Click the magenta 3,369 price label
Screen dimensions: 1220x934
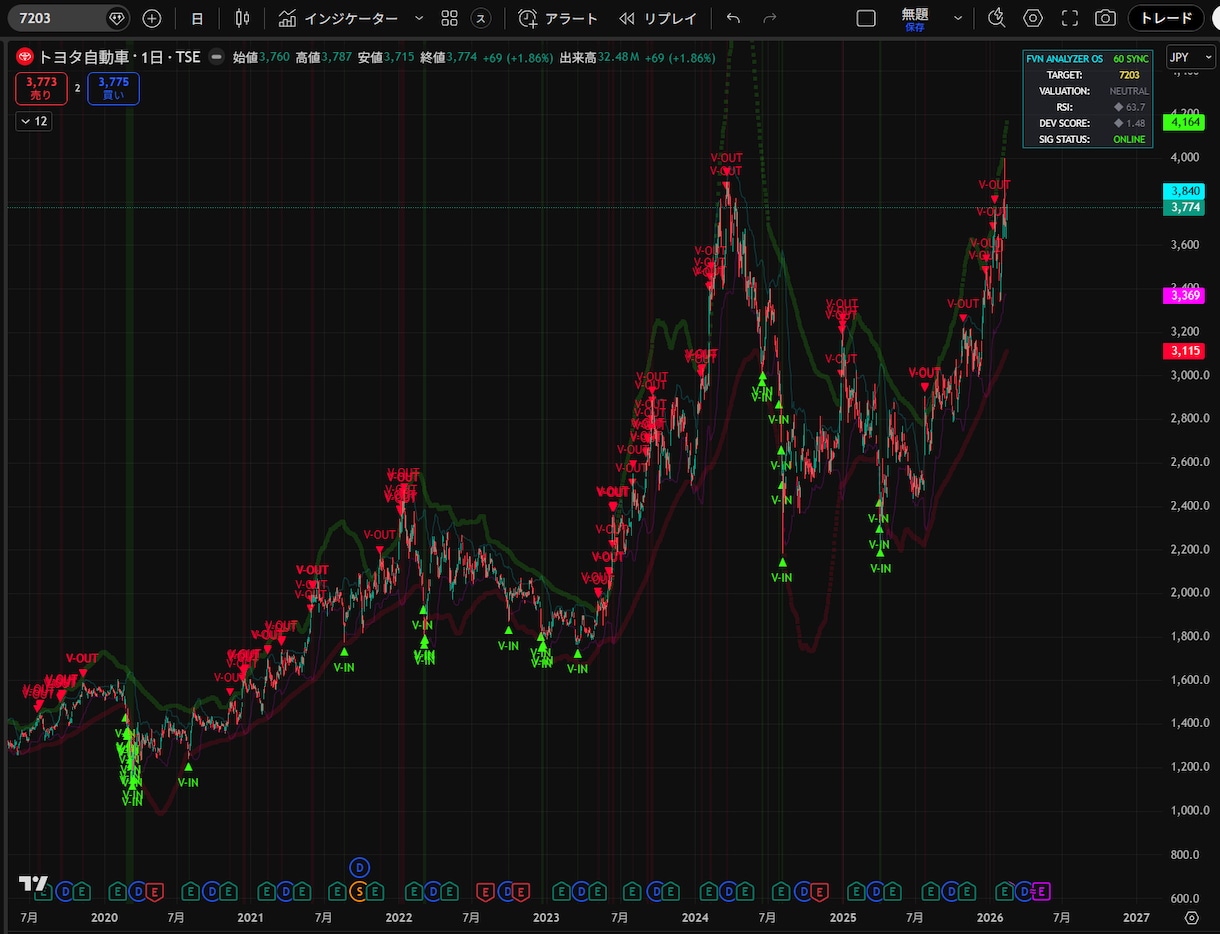tap(1184, 295)
